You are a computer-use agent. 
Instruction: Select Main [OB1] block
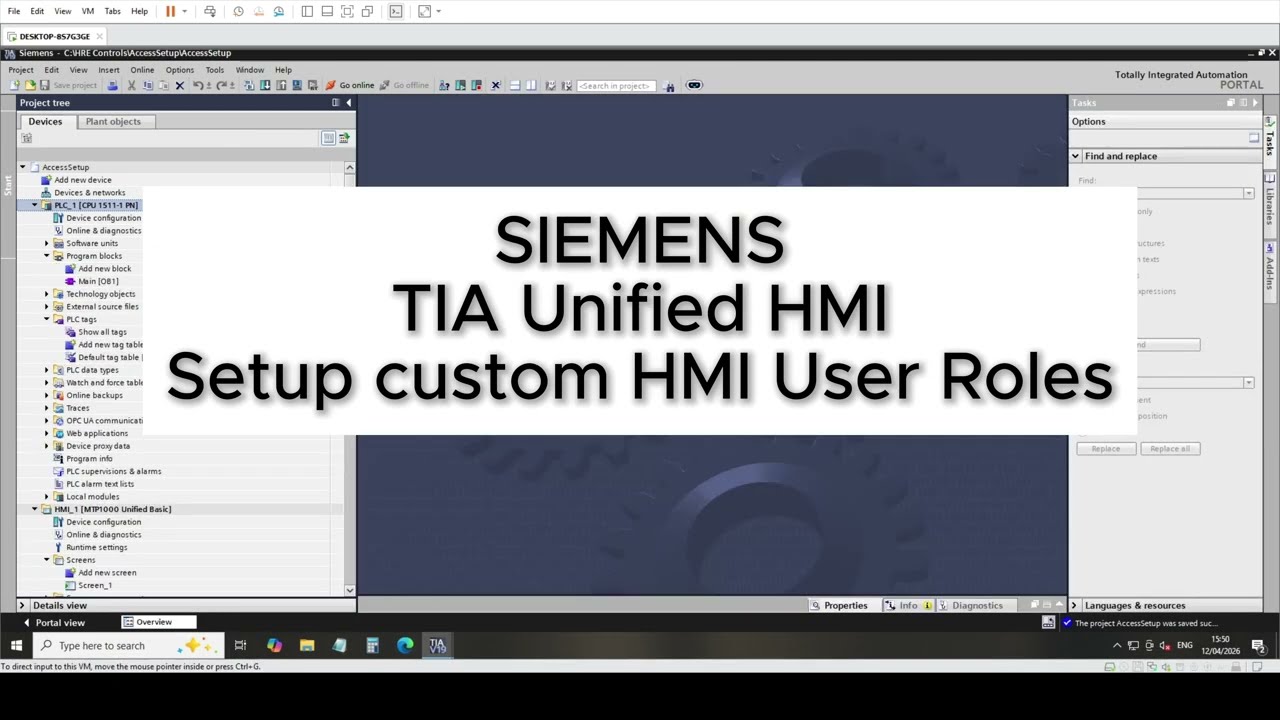98,281
